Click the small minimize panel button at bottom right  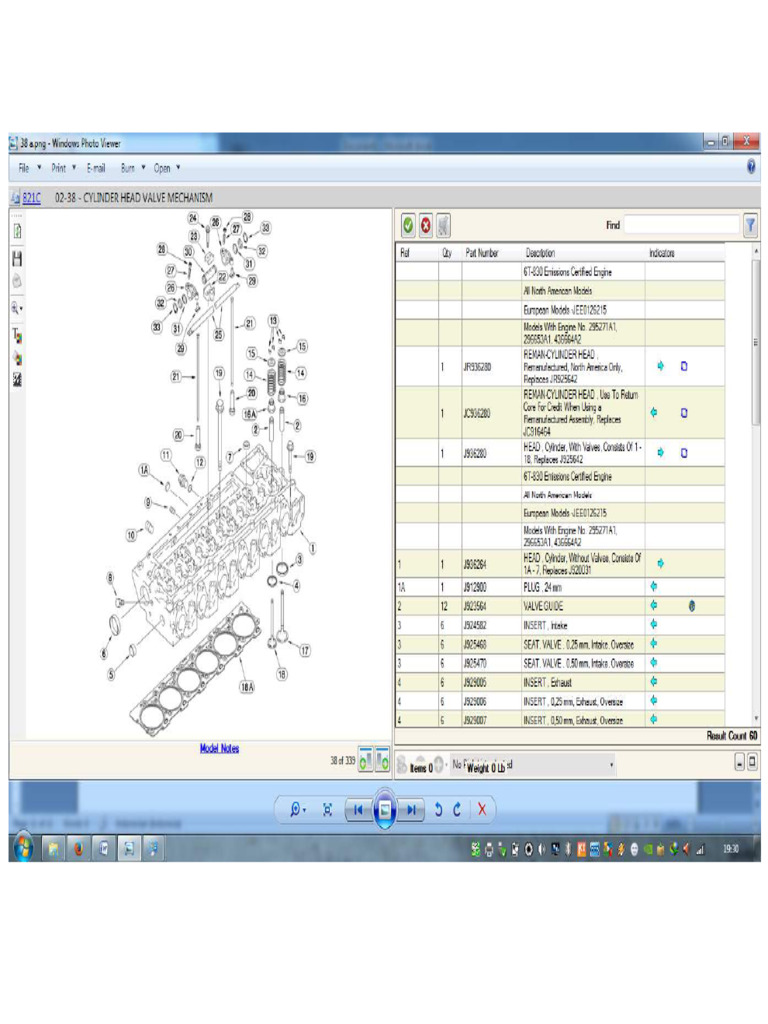point(740,762)
